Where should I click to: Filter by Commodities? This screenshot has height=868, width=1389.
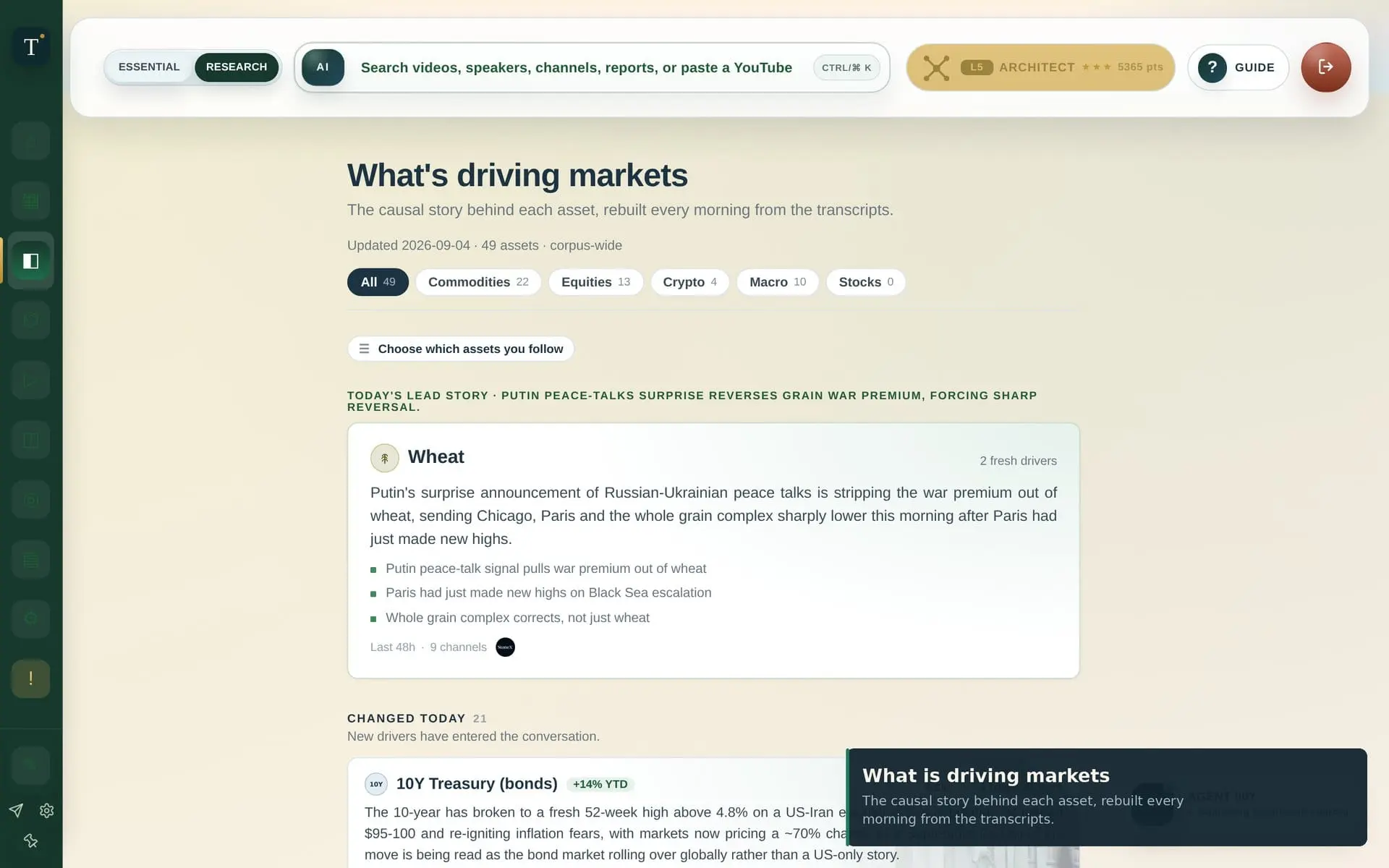point(478,282)
